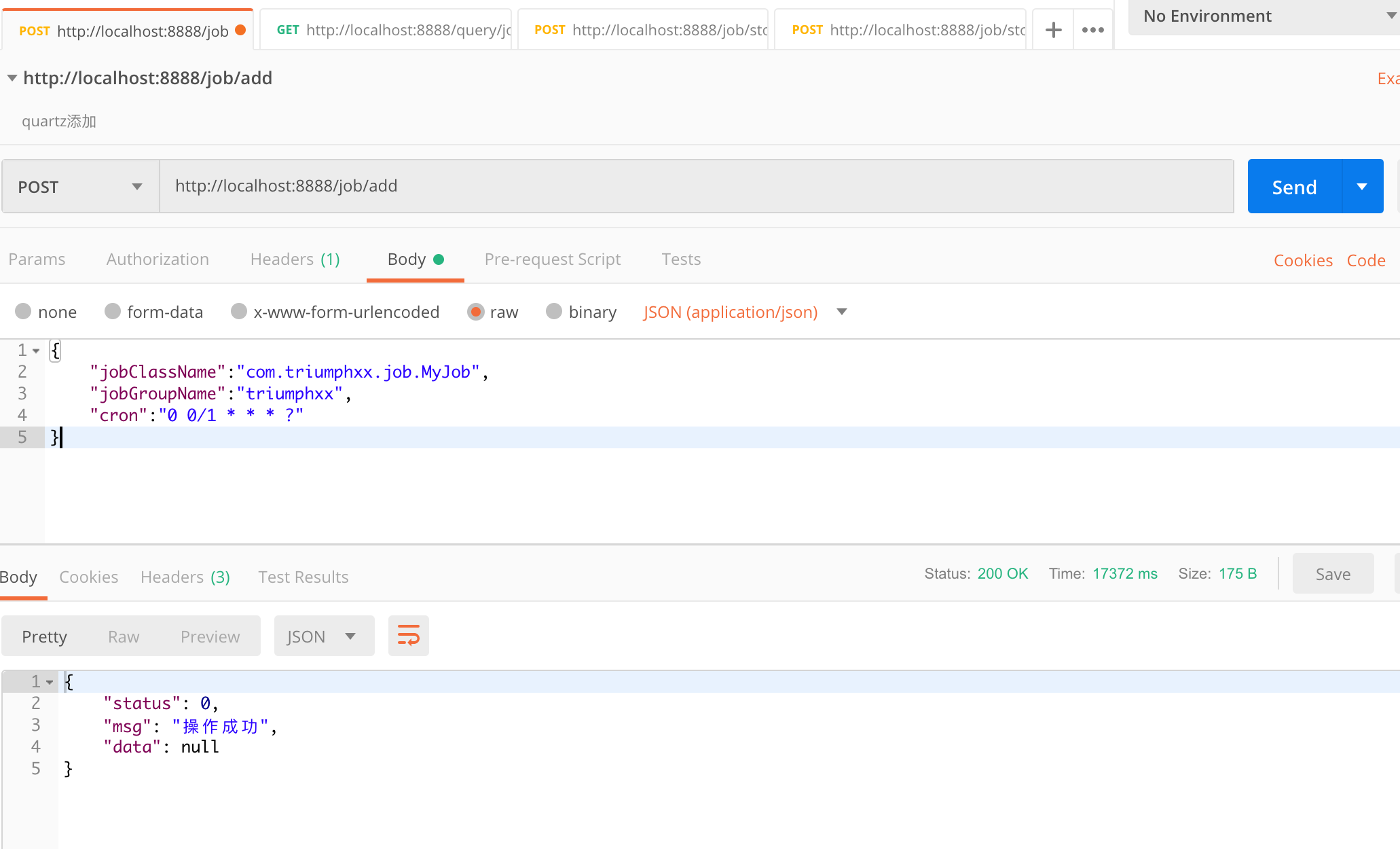Click the "status": 0 response line
Image resolution: width=1400 pixels, height=849 pixels.
160,703
